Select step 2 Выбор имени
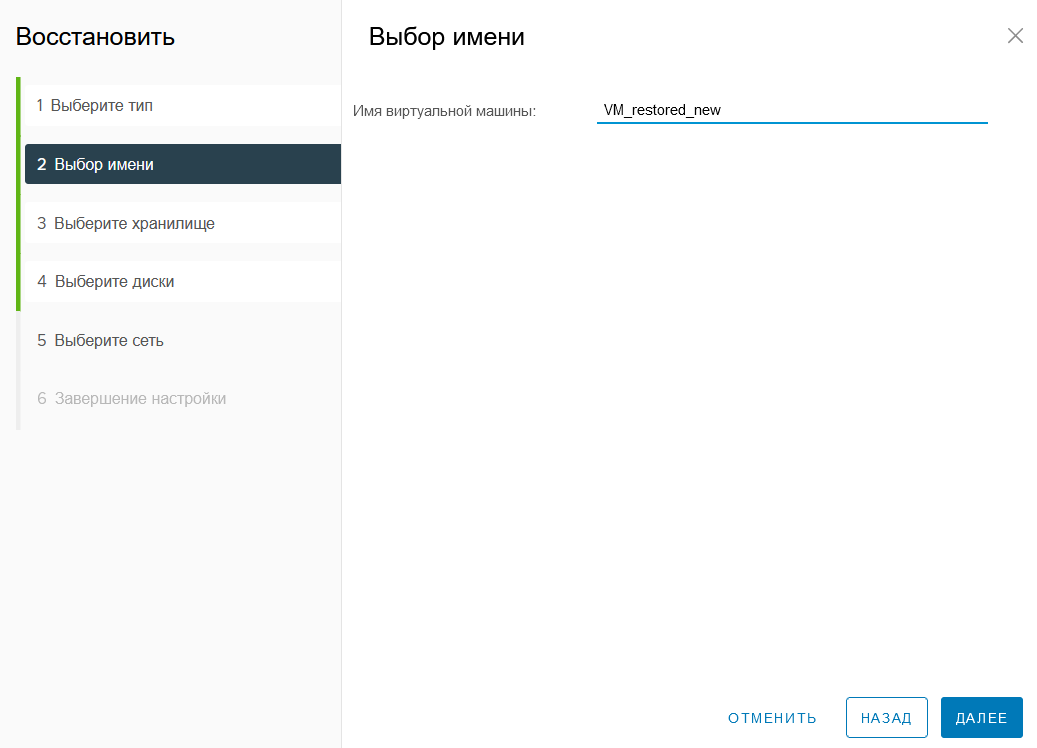This screenshot has width=1037, height=748. [x=183, y=164]
